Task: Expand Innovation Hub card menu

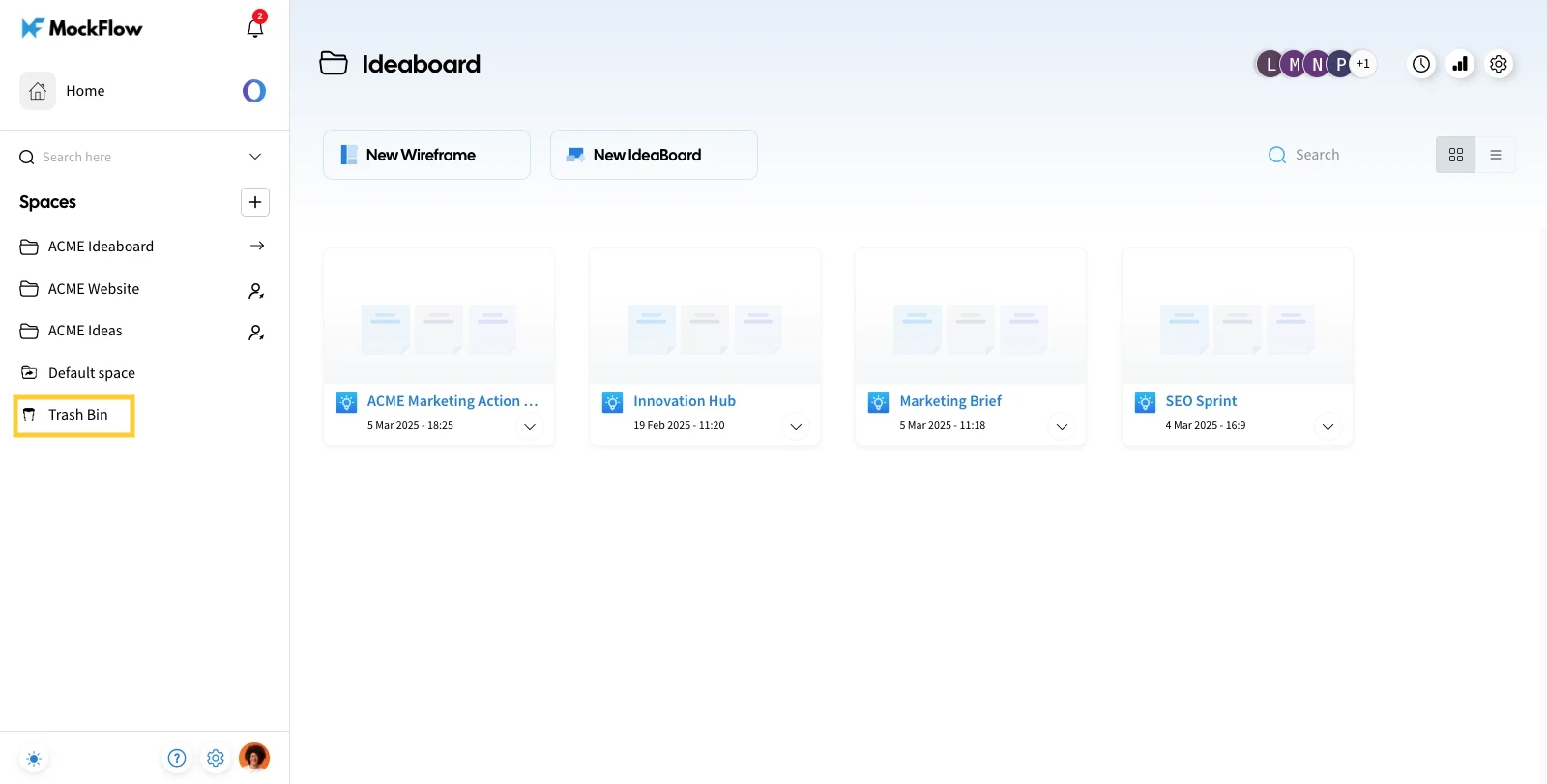Action: pyautogui.click(x=796, y=426)
